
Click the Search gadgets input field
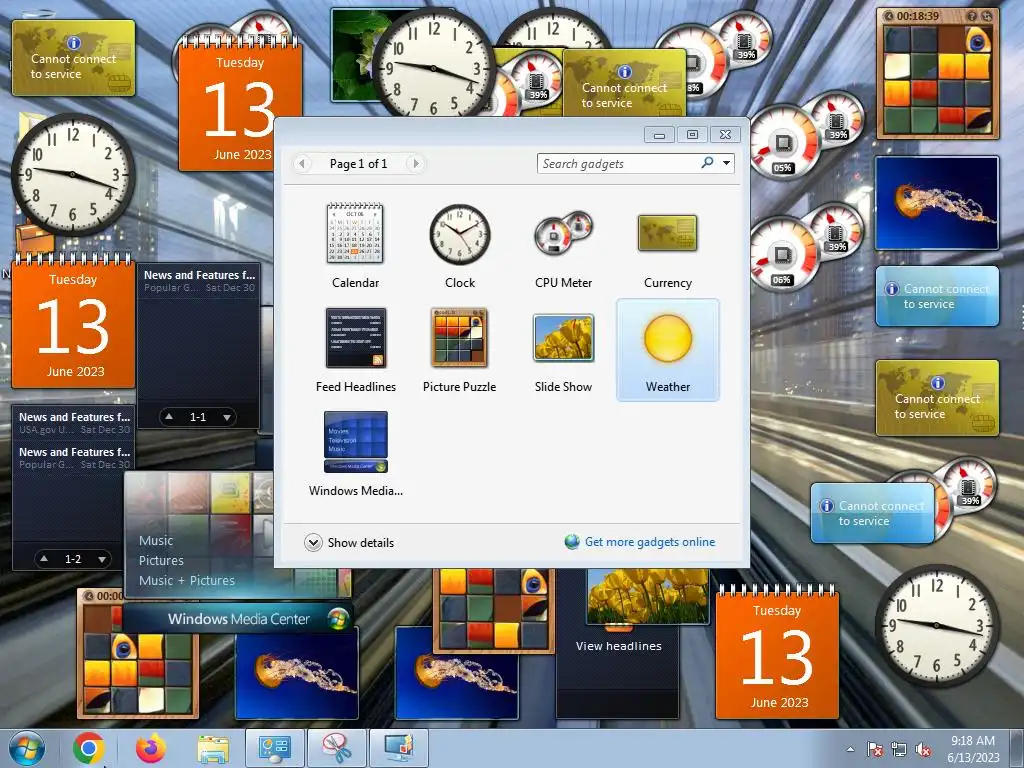[x=618, y=163]
